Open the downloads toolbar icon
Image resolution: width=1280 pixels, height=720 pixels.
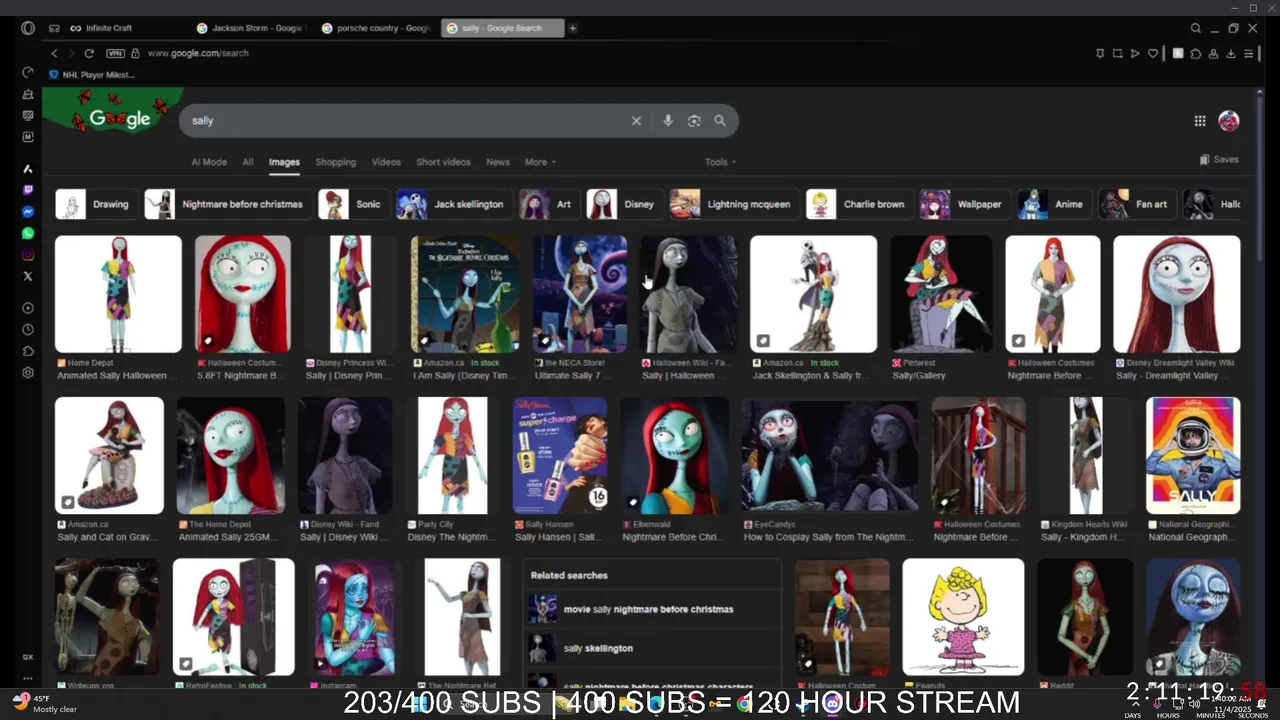tap(1231, 54)
